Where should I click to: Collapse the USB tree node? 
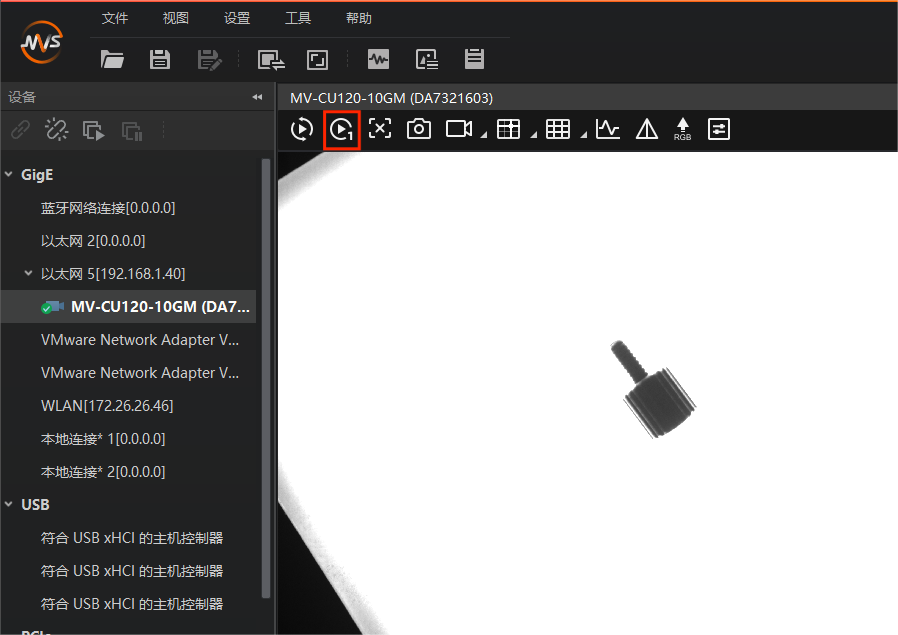coord(9,504)
